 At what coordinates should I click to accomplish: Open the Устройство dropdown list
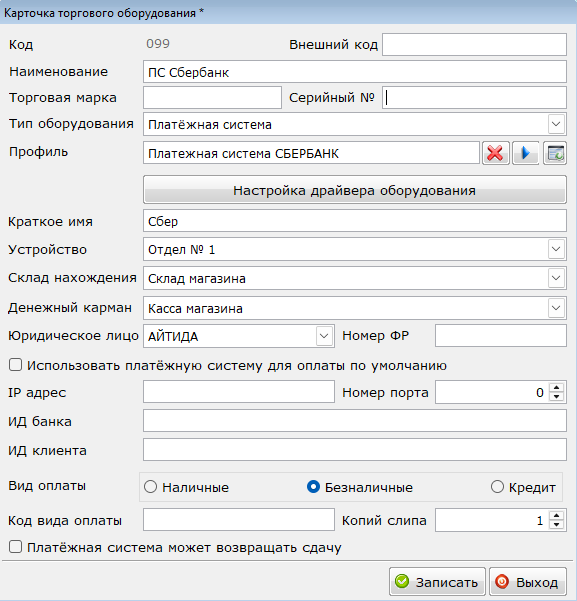(556, 249)
